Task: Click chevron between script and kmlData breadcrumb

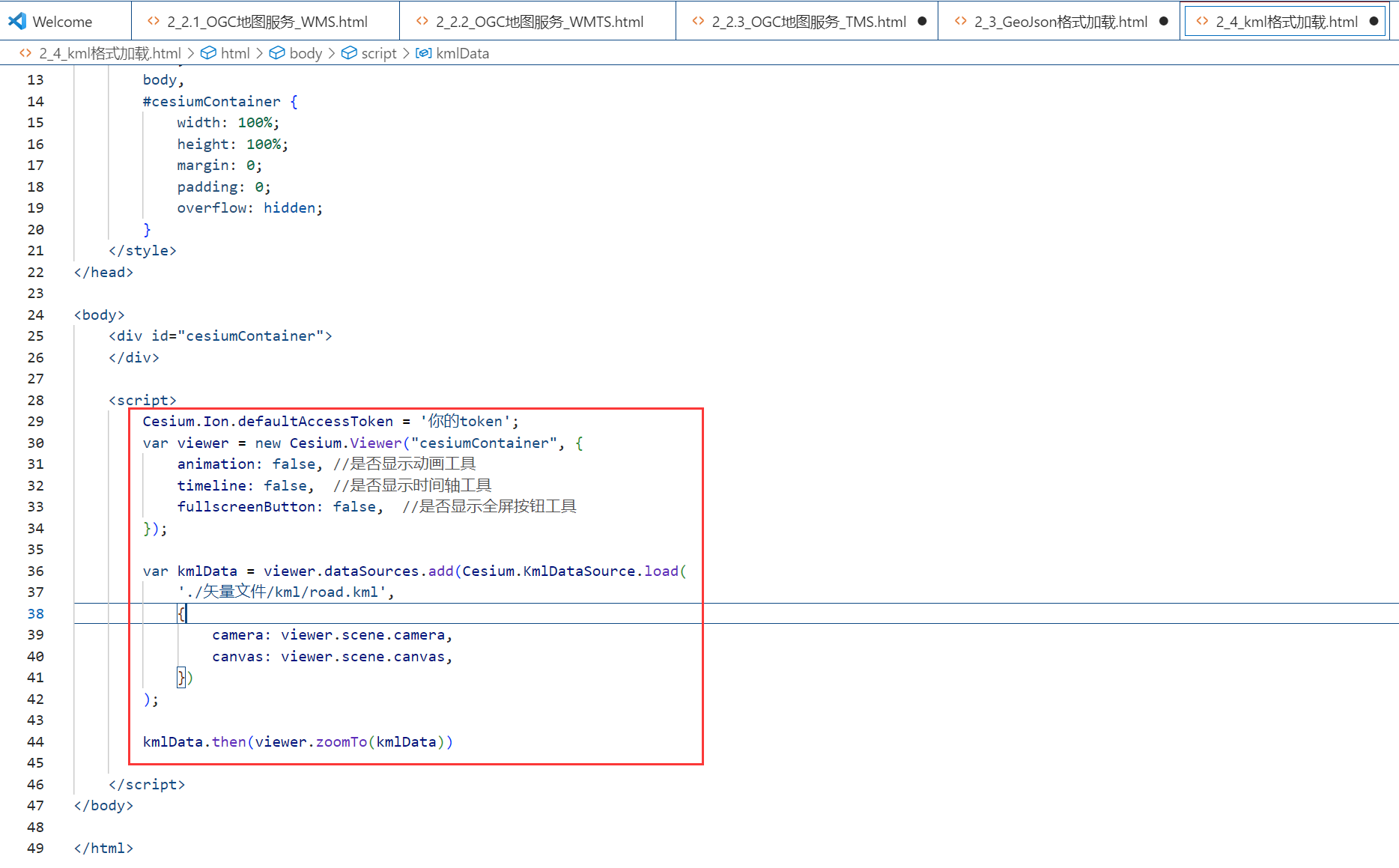Action: point(406,53)
